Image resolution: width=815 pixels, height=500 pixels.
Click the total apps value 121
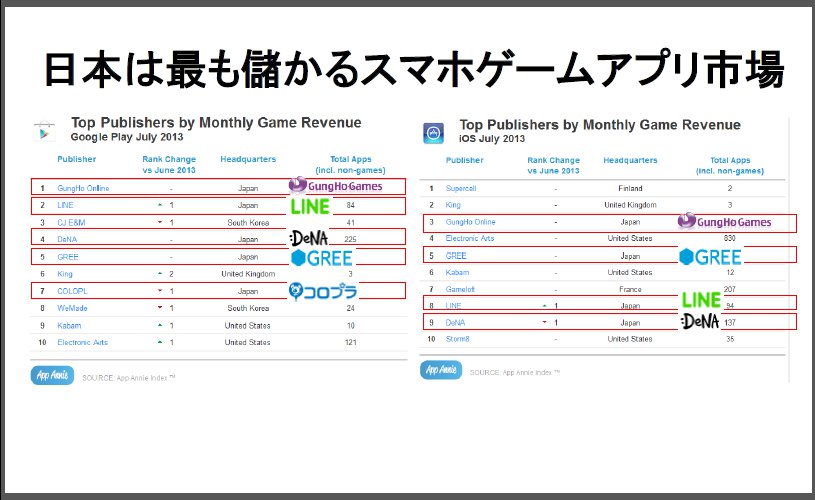[350, 343]
